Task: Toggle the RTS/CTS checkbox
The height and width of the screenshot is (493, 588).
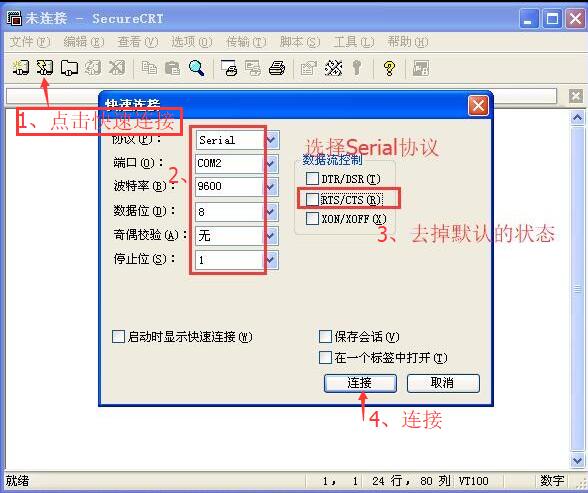Action: pyautogui.click(x=312, y=199)
